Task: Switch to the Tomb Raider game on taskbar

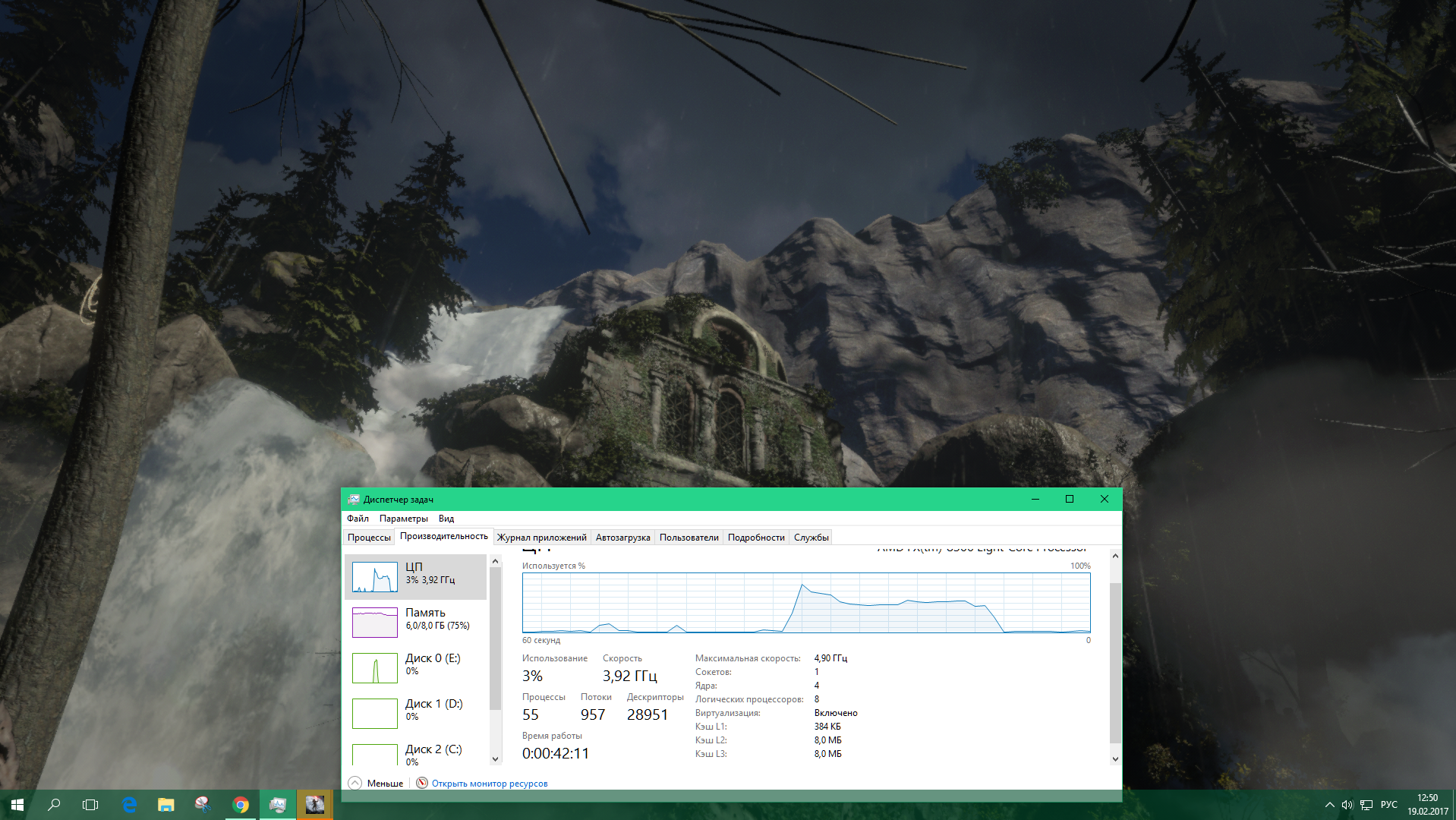Action: tap(315, 805)
